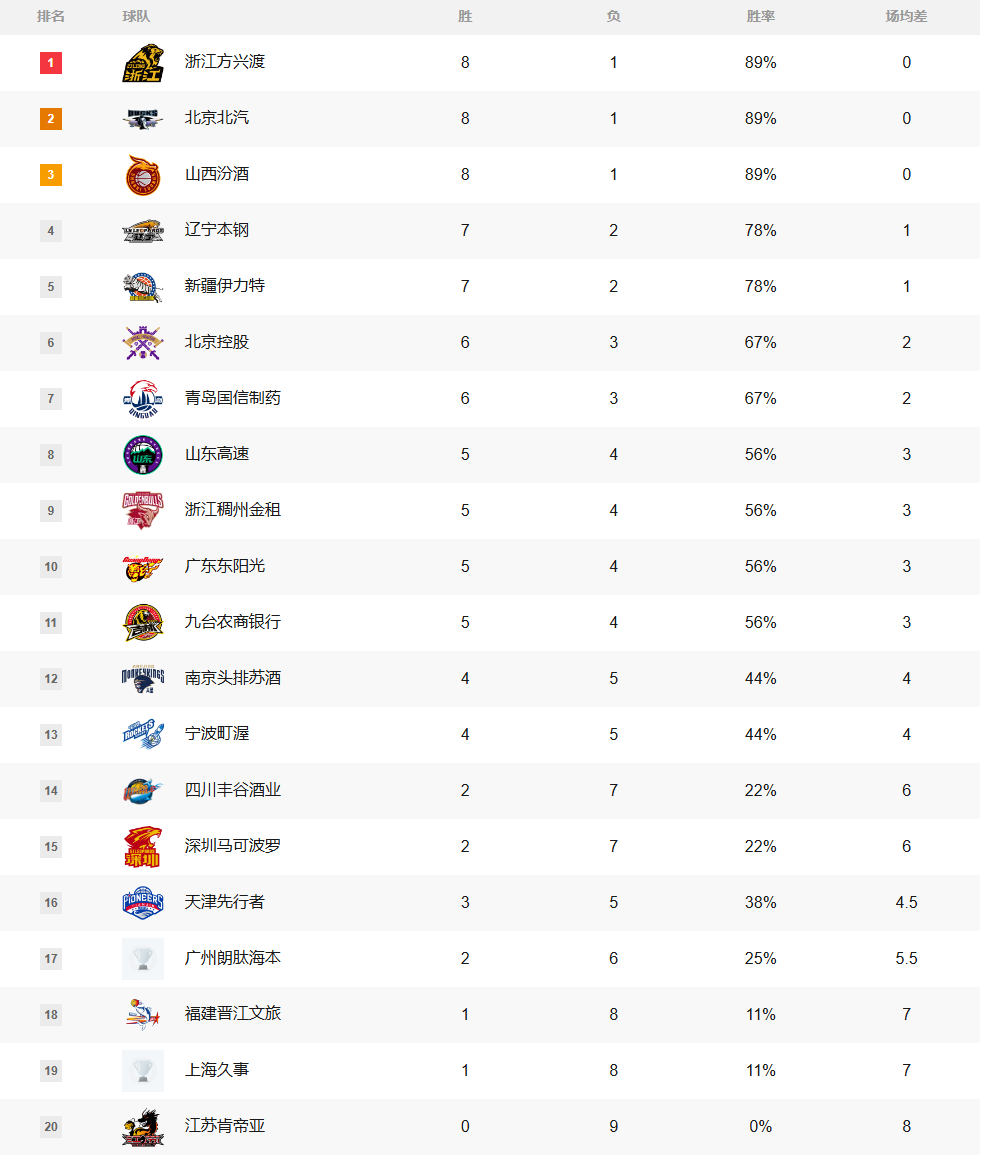
Task: Click the 广州朗肽海本 placeholder trophy image
Action: coord(143,959)
